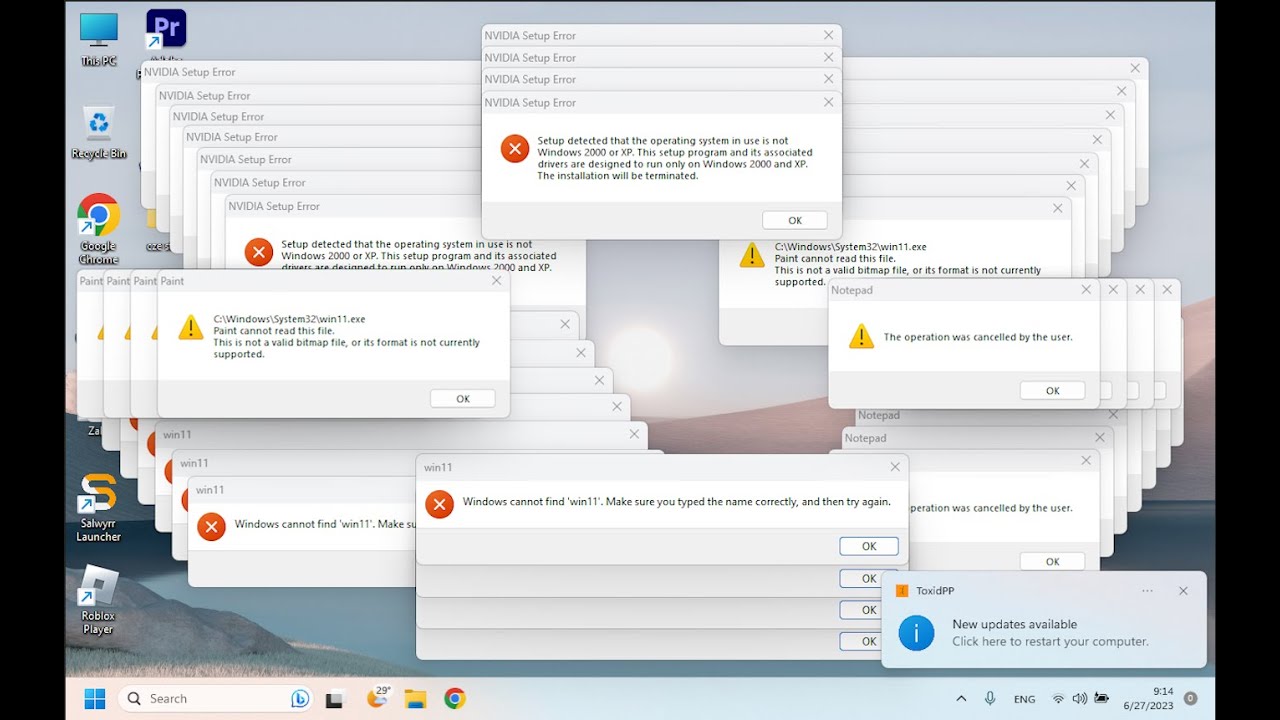Select the Salwyrr Launcher desktop icon
1280x720 pixels.
click(x=99, y=508)
